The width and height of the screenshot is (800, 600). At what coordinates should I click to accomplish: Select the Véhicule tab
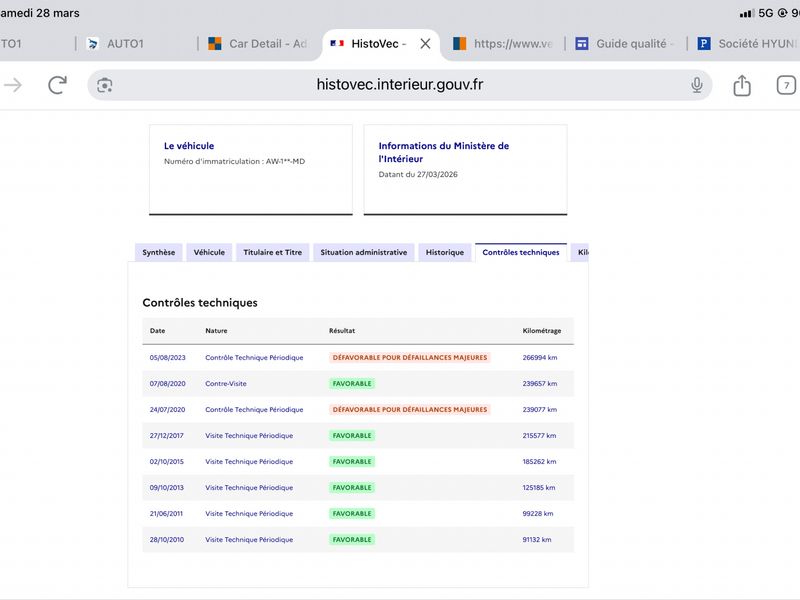(209, 253)
